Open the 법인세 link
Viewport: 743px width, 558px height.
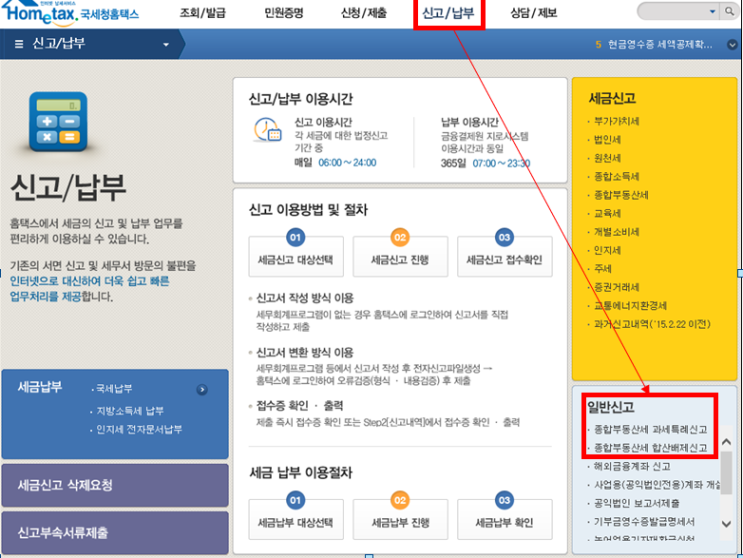pyautogui.click(x=607, y=140)
